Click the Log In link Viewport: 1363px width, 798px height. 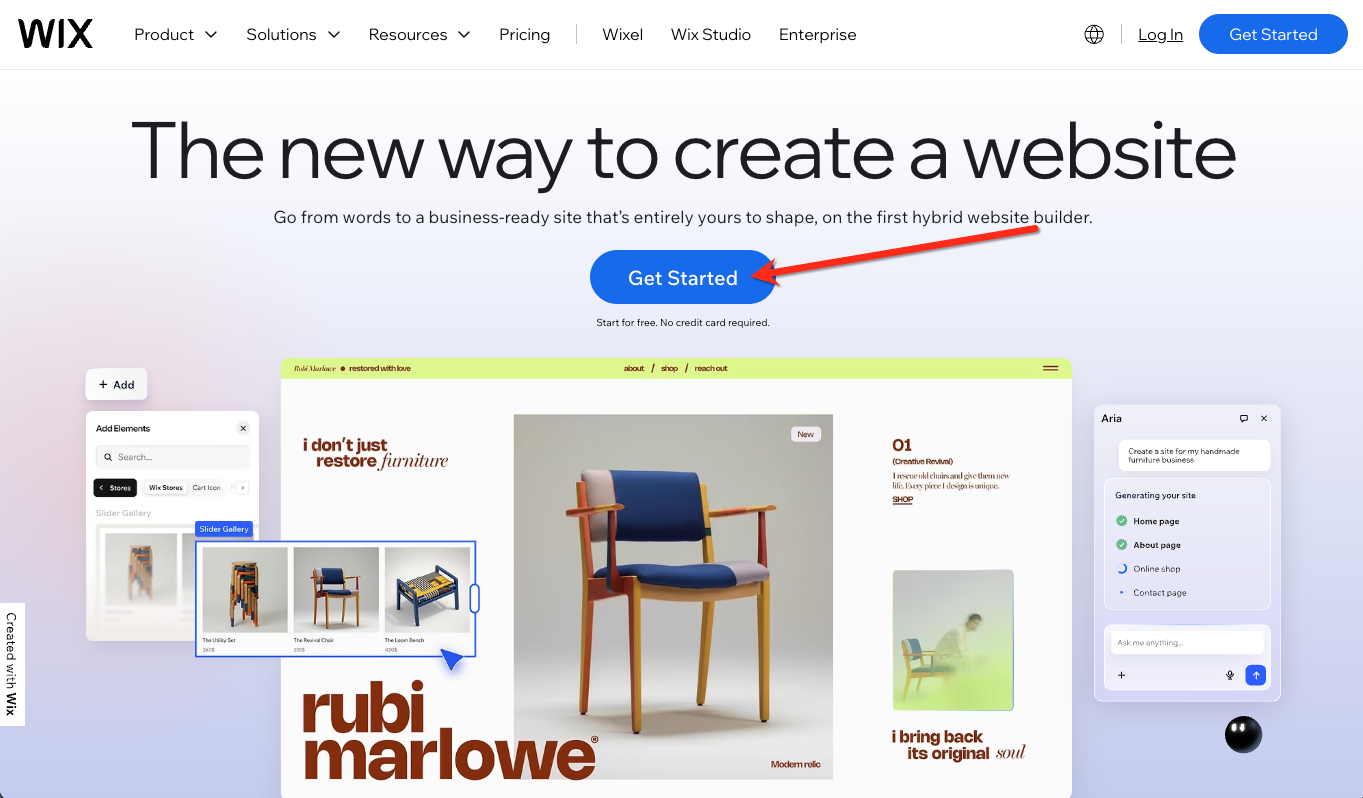coord(1160,34)
